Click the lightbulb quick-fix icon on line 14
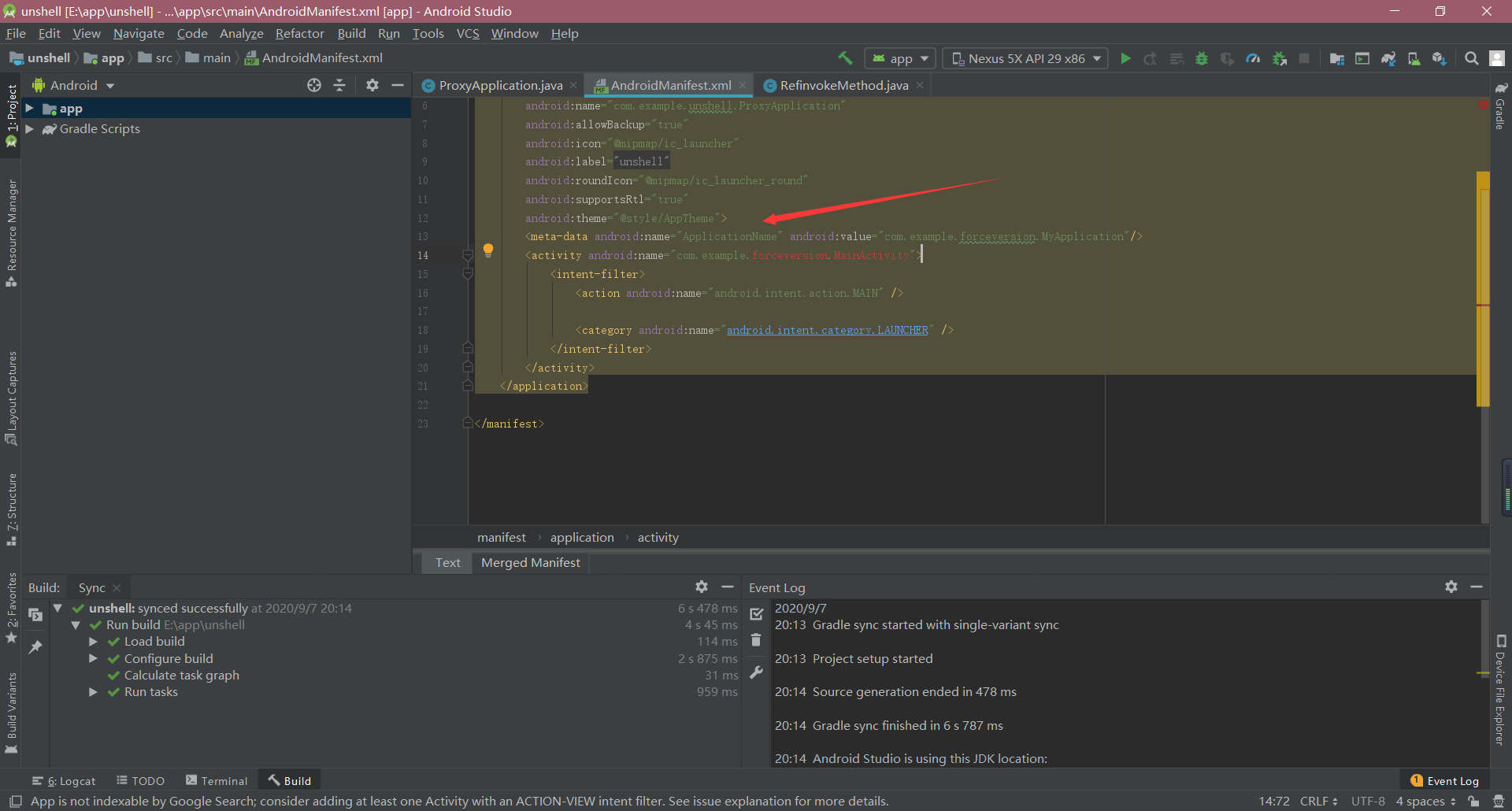The image size is (1512, 811). tap(488, 250)
